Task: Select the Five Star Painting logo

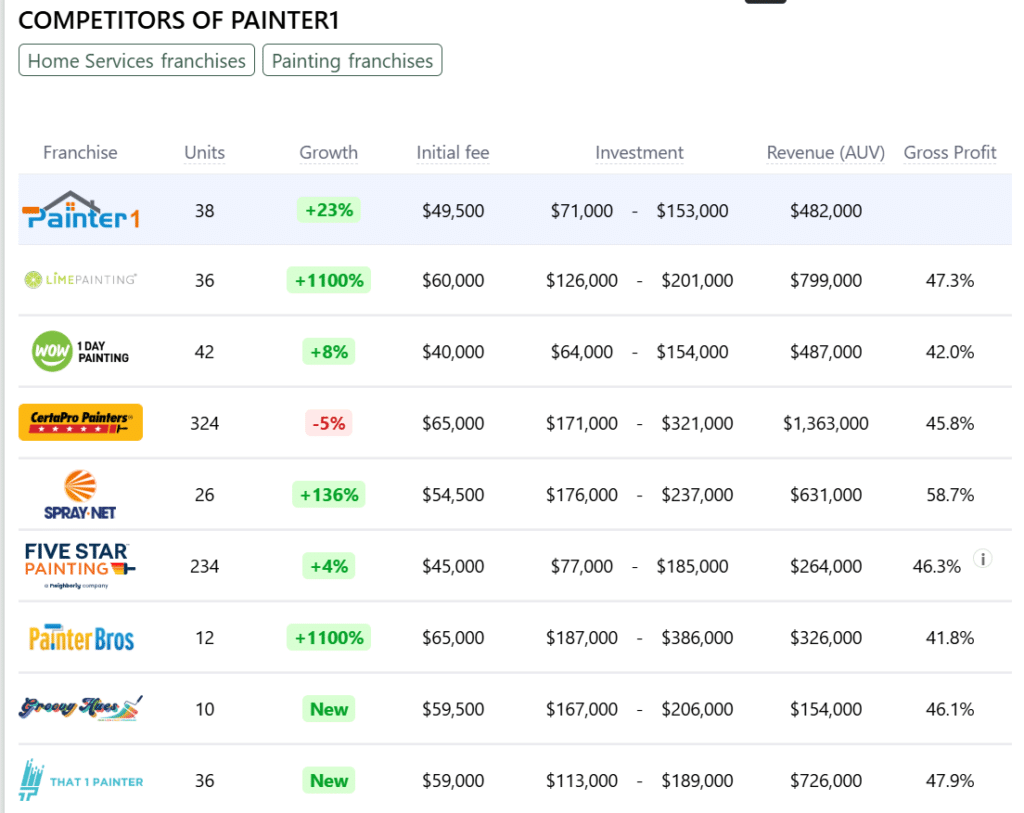Action: 80,566
